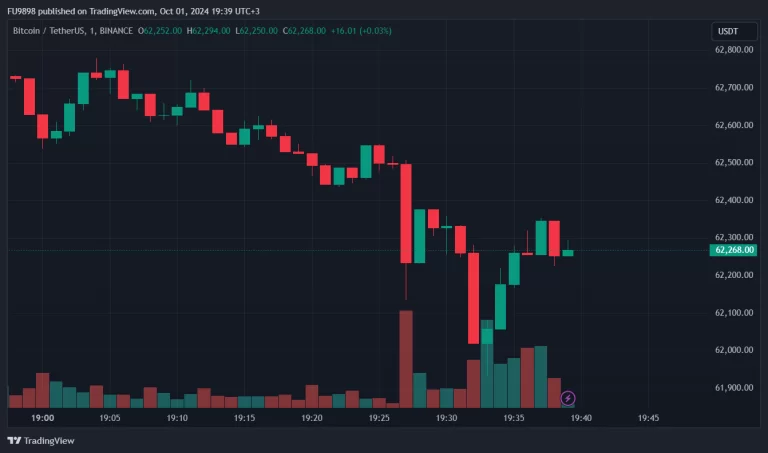Click the purple lightning bolt icon
Screen dimensions: 768x453
568,398
